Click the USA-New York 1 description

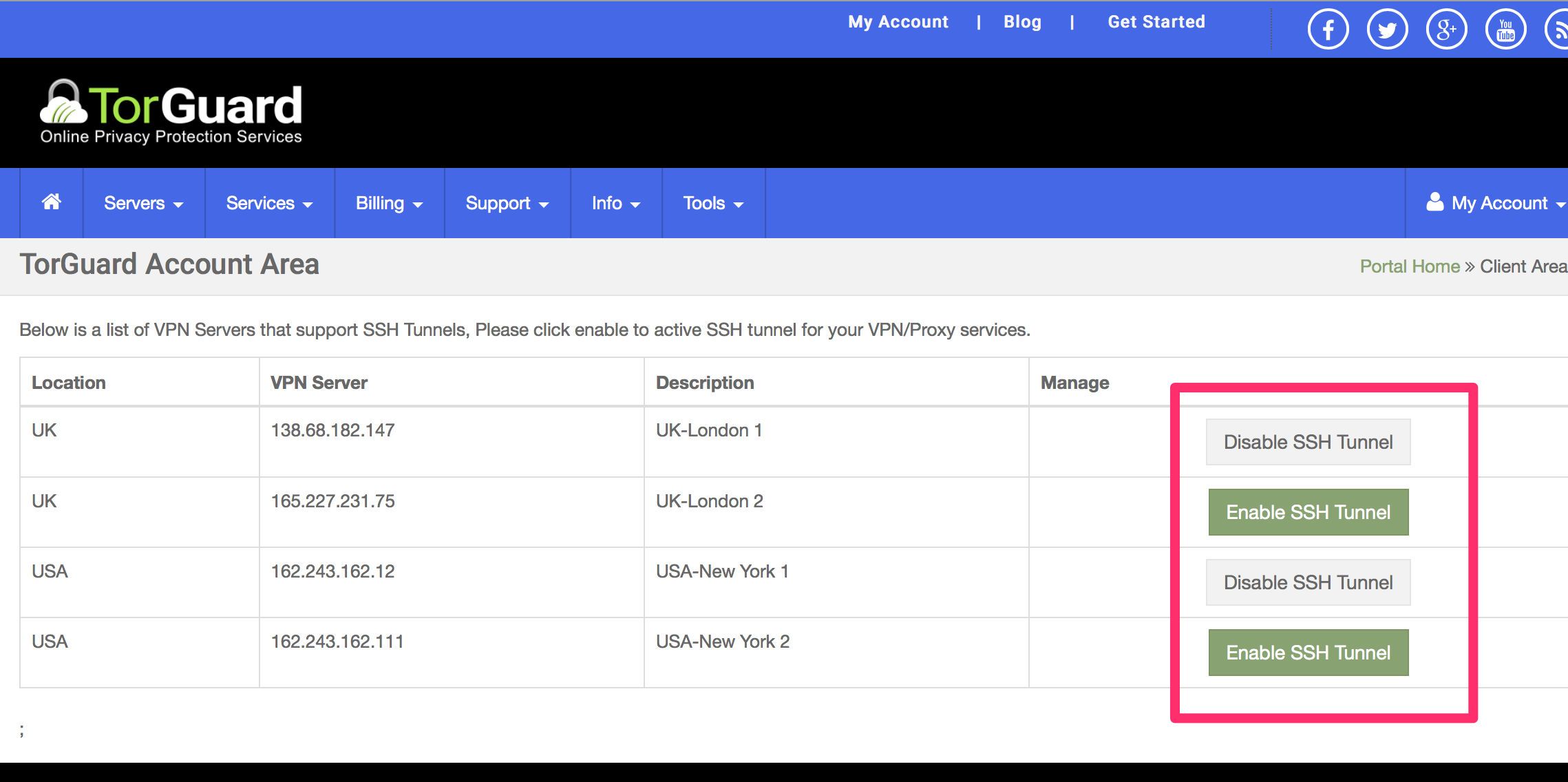point(722,571)
